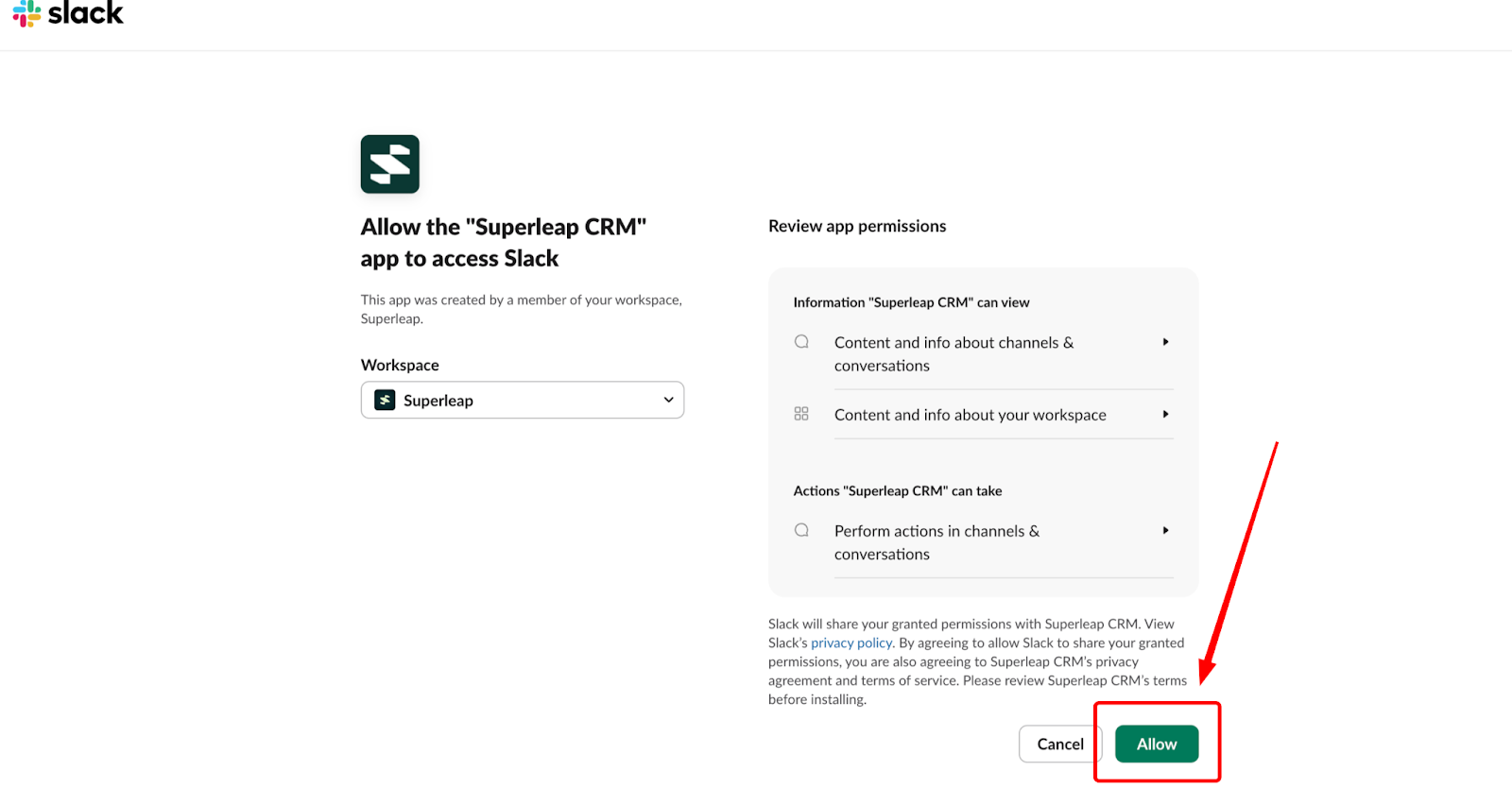Viewport: 1512px width, 788px height.
Task: Click the 'Perform actions in channels & conversations' text
Action: (936, 542)
